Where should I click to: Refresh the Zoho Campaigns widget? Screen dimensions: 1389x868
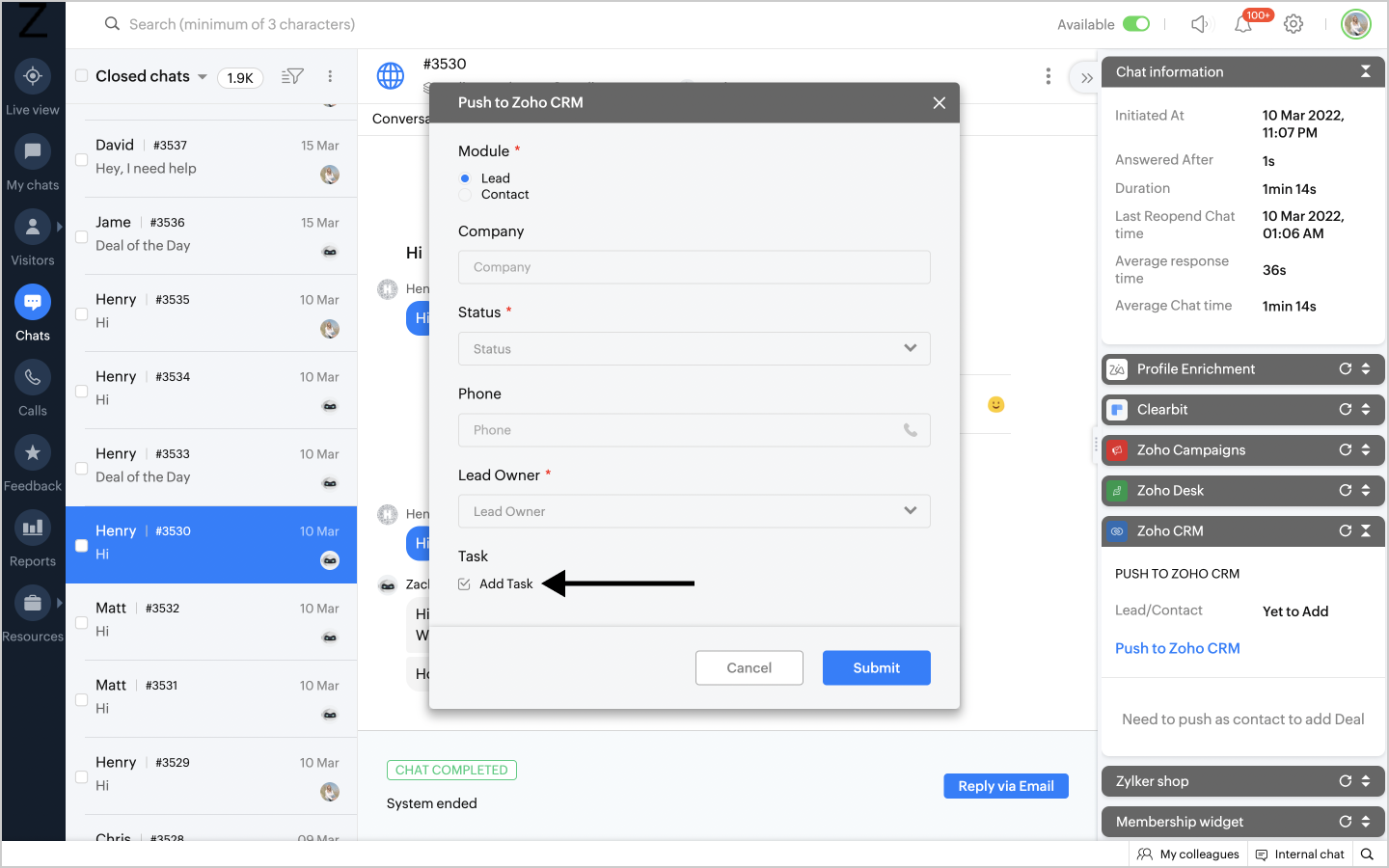1346,449
